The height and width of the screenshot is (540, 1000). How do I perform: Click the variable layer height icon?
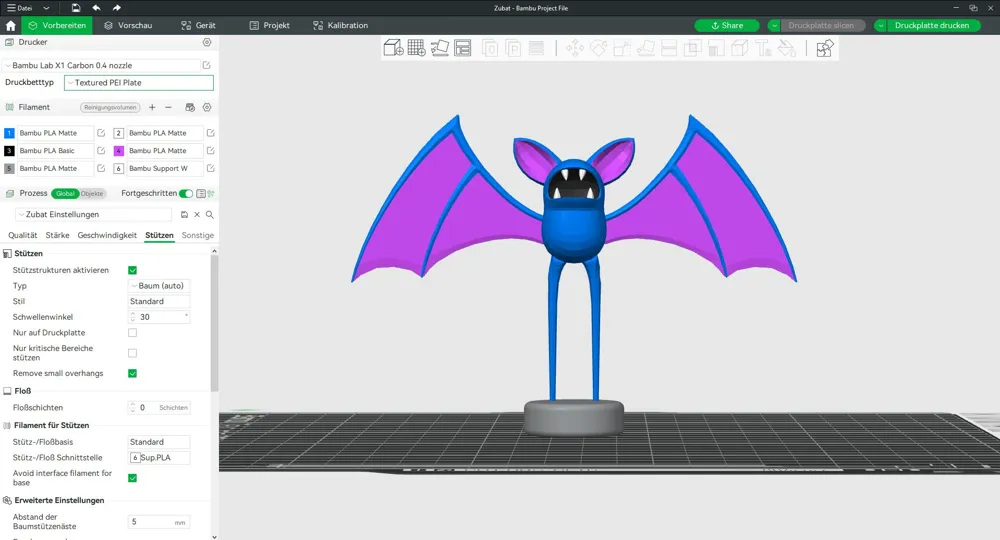click(x=536, y=48)
